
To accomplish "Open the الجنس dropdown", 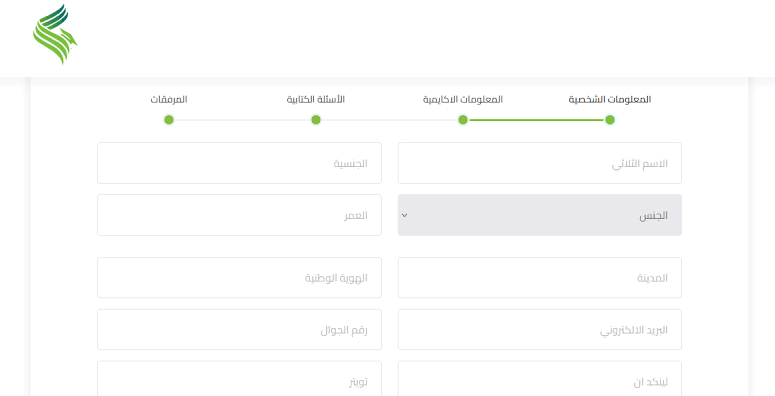I will pyautogui.click(x=540, y=215).
